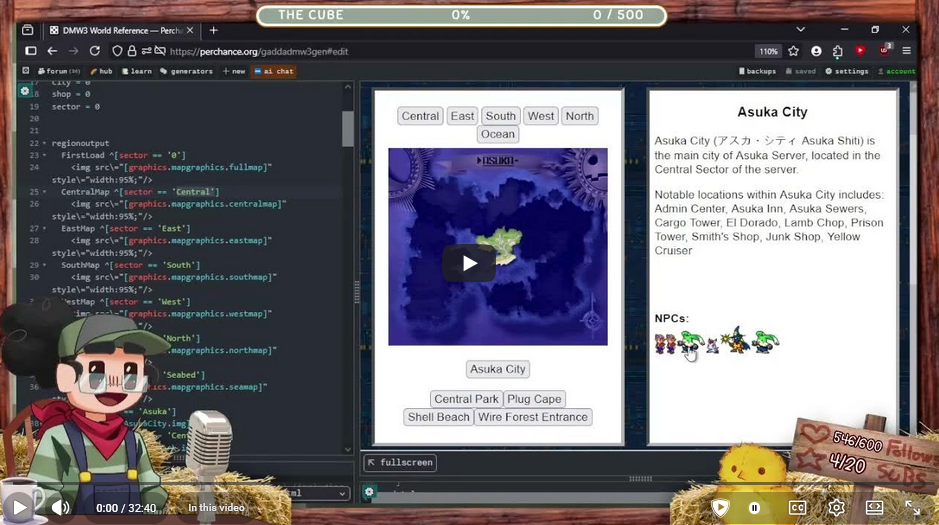Mute the video volume
Screen dimensions: 939x525
61,507
